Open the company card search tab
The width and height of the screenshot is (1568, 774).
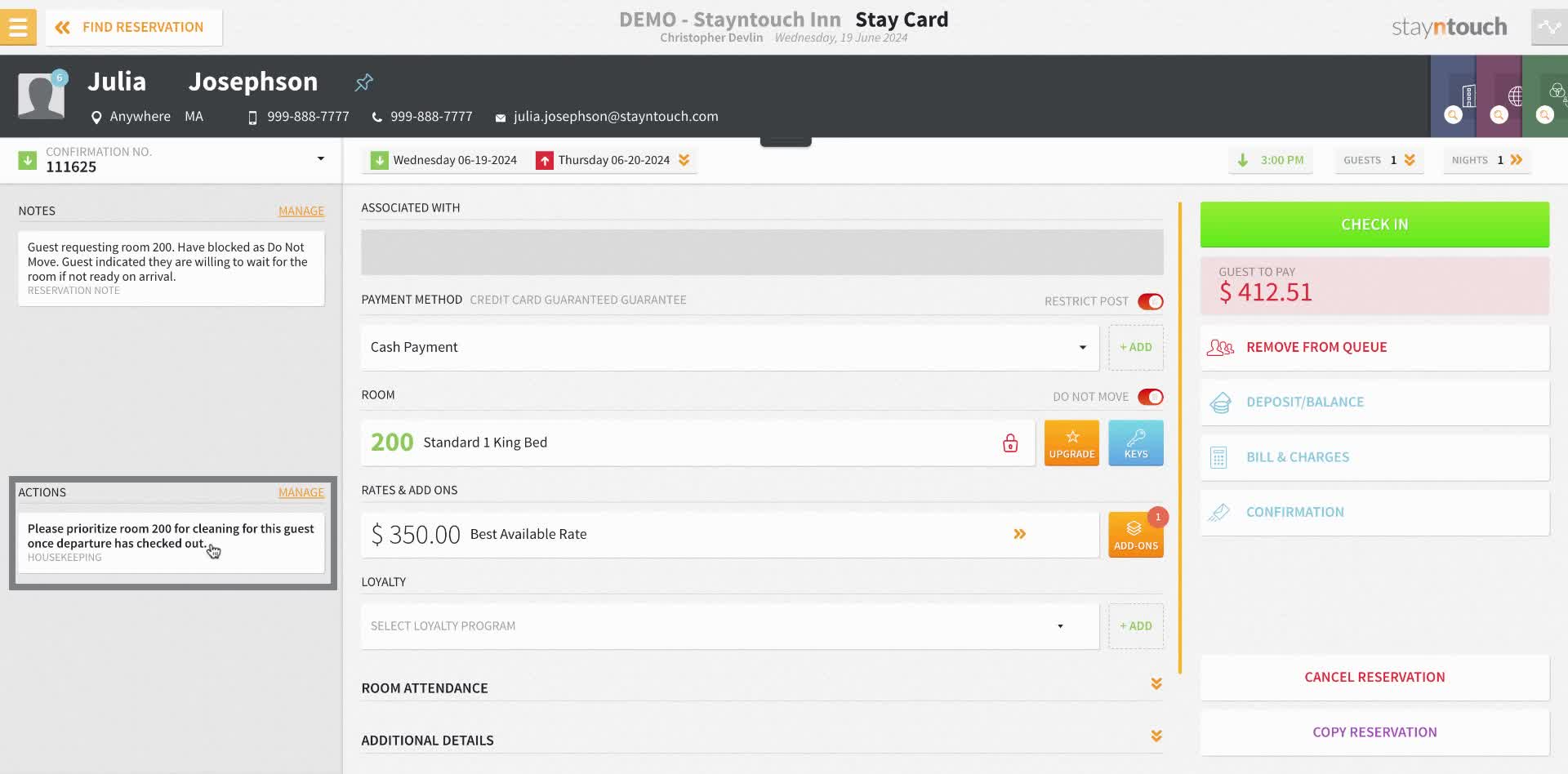tap(1454, 96)
